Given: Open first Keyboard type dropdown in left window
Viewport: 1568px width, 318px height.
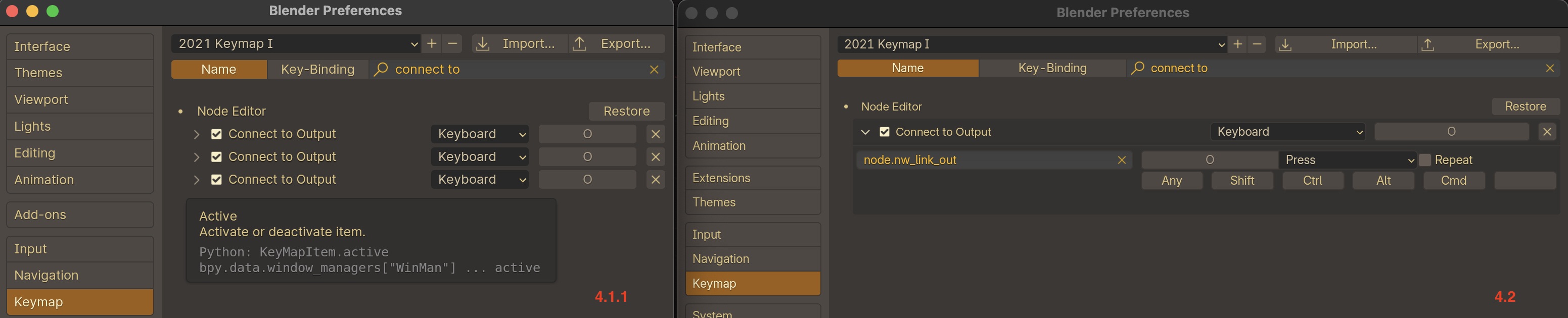Looking at the screenshot, I should tap(480, 134).
